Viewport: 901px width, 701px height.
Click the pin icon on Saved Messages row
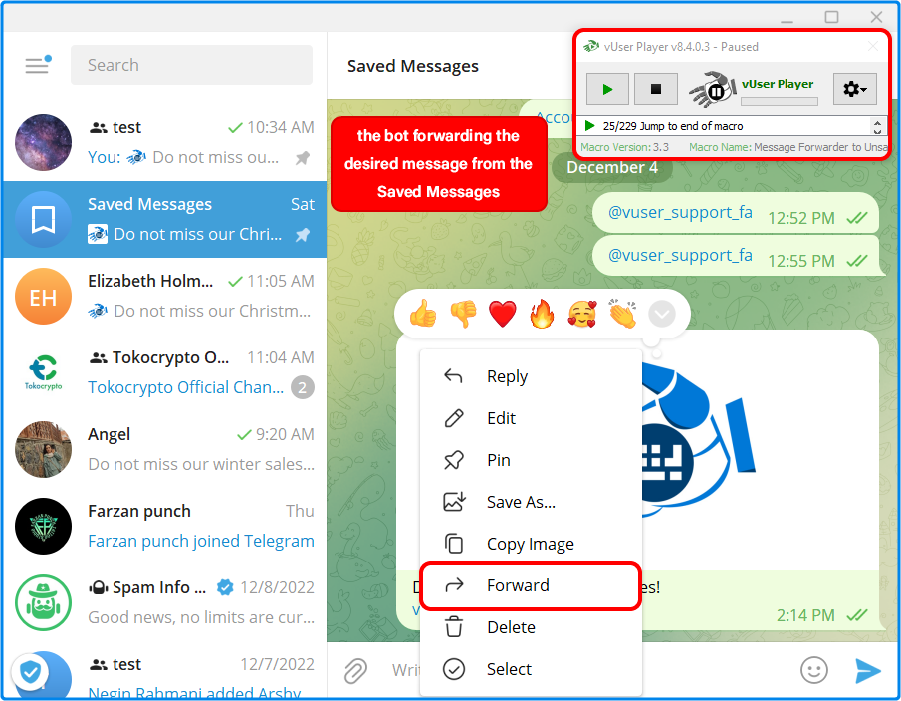[x=303, y=234]
